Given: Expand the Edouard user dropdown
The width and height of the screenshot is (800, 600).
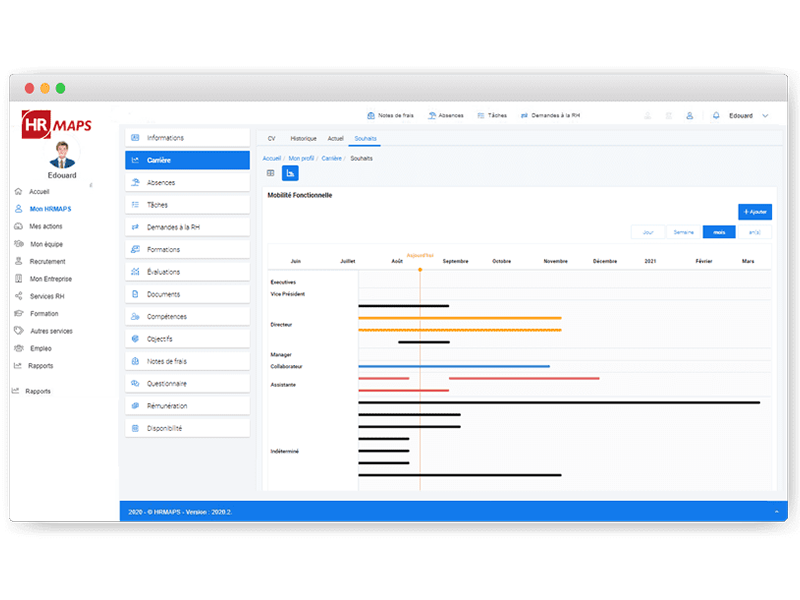Looking at the screenshot, I should coord(765,116).
